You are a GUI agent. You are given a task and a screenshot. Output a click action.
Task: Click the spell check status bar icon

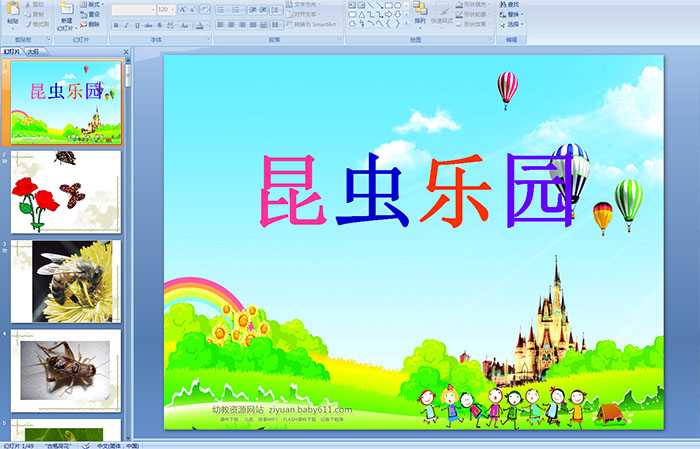pyautogui.click(x=86, y=445)
